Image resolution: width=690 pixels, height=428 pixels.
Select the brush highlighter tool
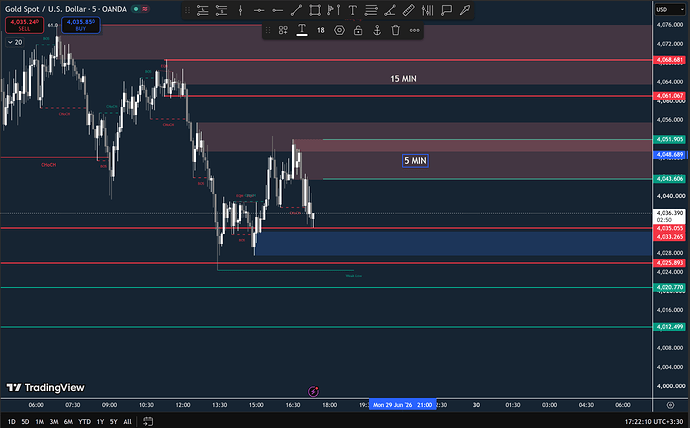[465, 10]
